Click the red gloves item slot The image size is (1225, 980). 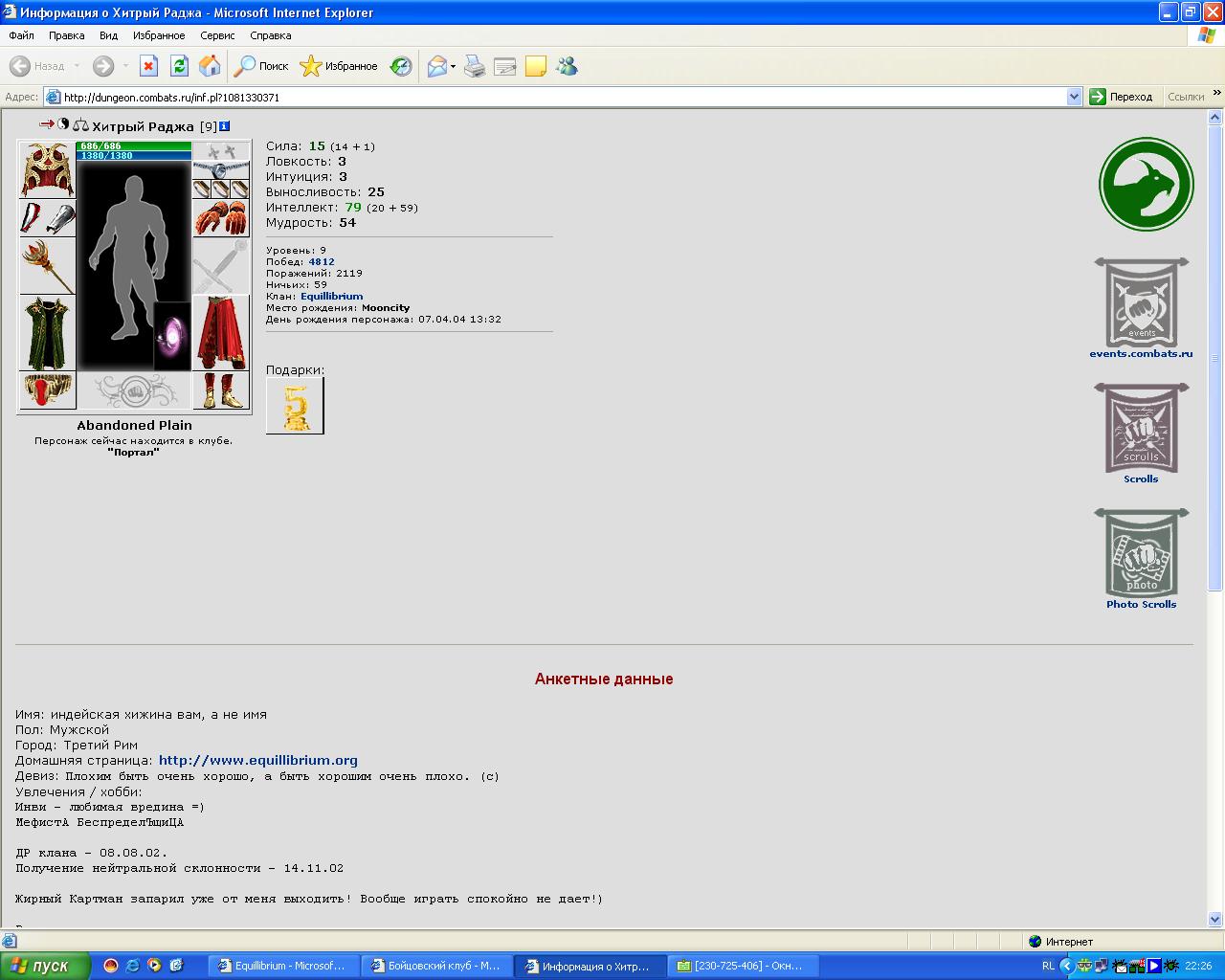tap(221, 218)
